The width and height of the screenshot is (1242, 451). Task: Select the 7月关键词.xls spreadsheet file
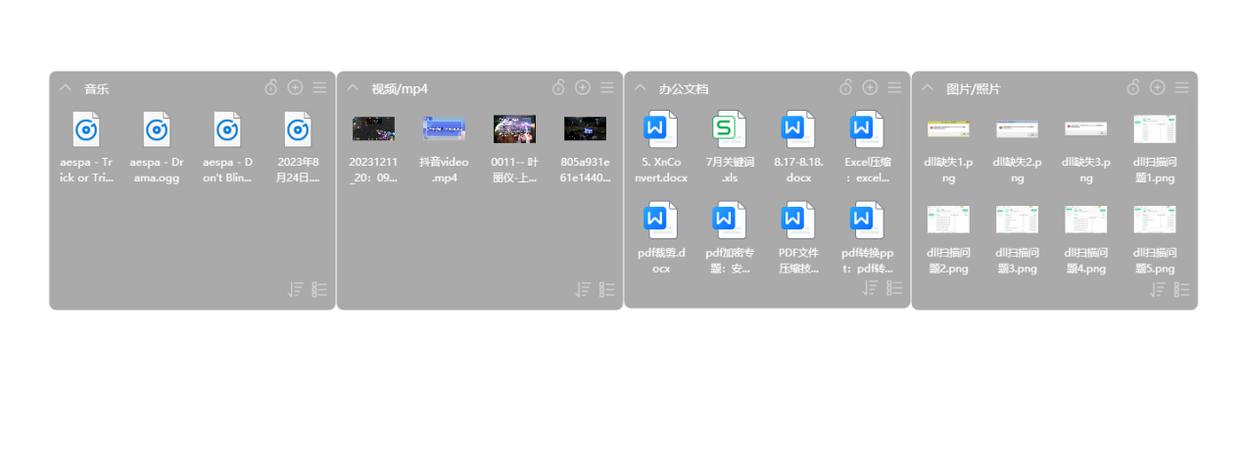point(729,130)
